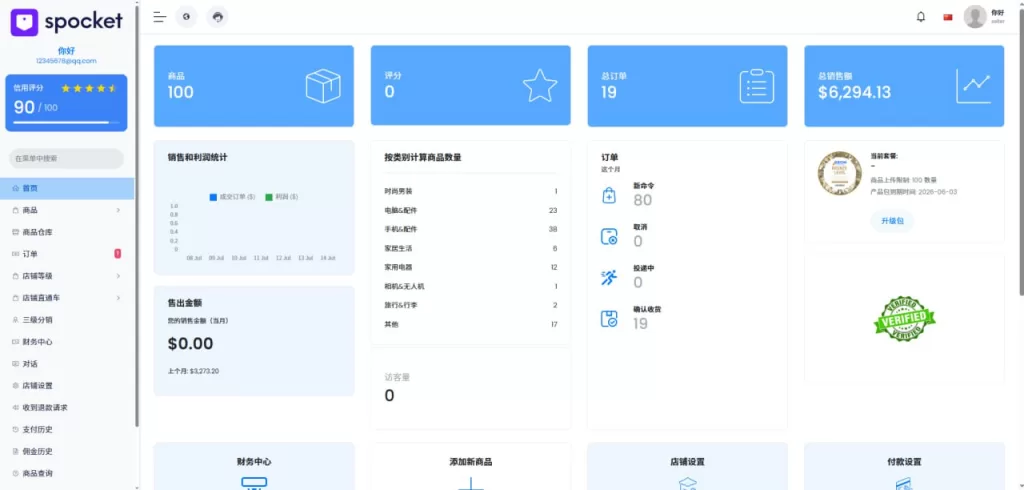Expand the 店铺直通车 menu chevron
Screen dimensions: 1024x490
pos(118,298)
